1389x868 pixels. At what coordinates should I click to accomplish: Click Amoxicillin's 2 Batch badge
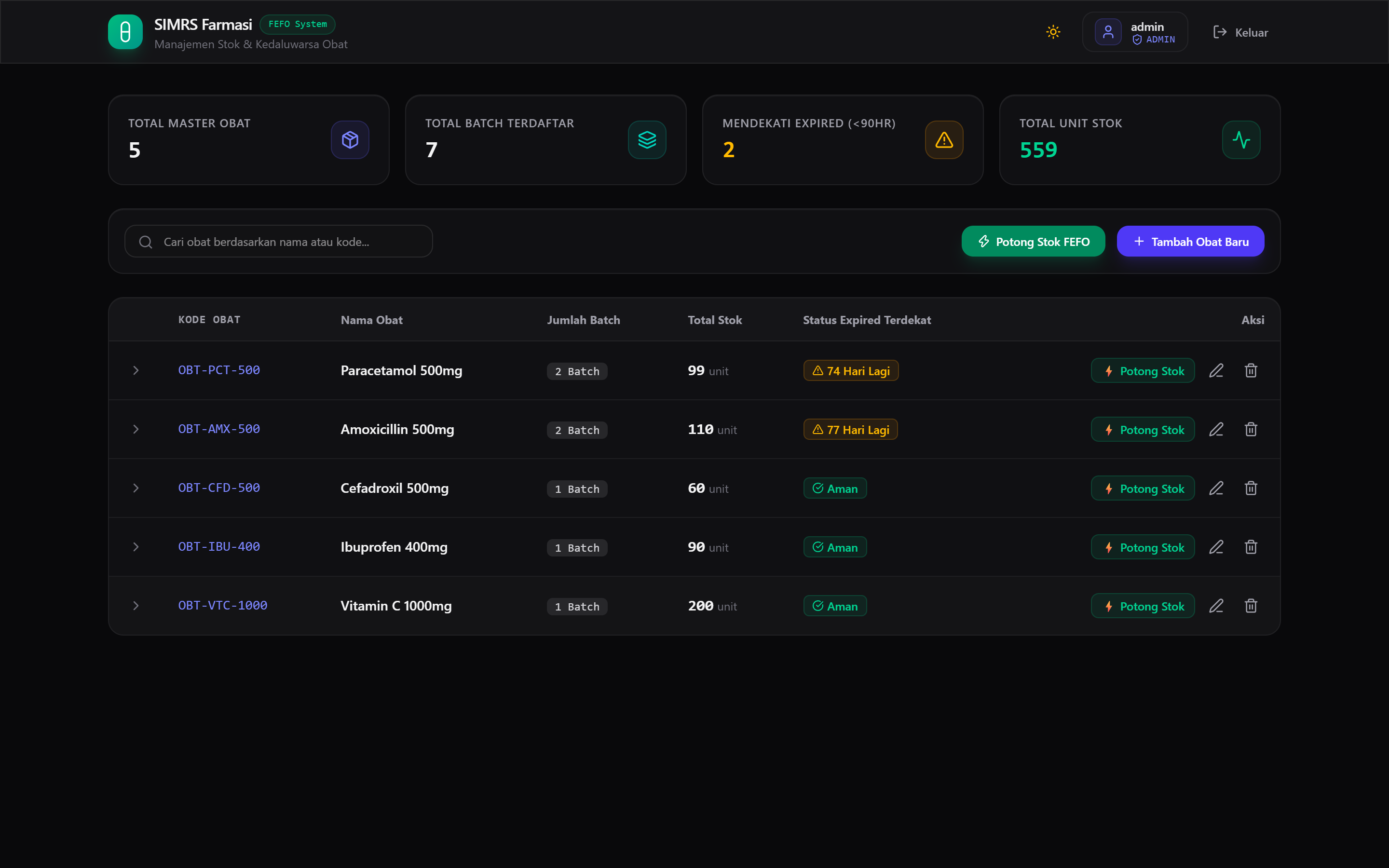pyautogui.click(x=577, y=430)
